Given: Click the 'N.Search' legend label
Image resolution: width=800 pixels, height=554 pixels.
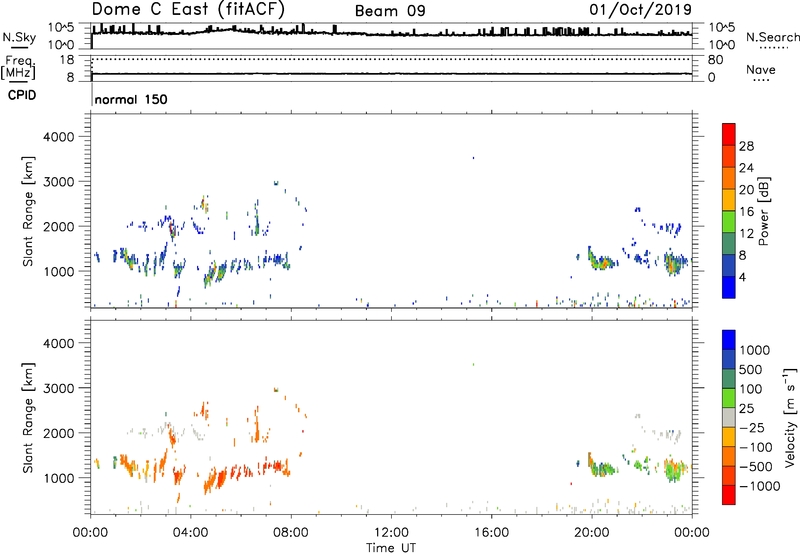Looking at the screenshot, I should [772, 37].
